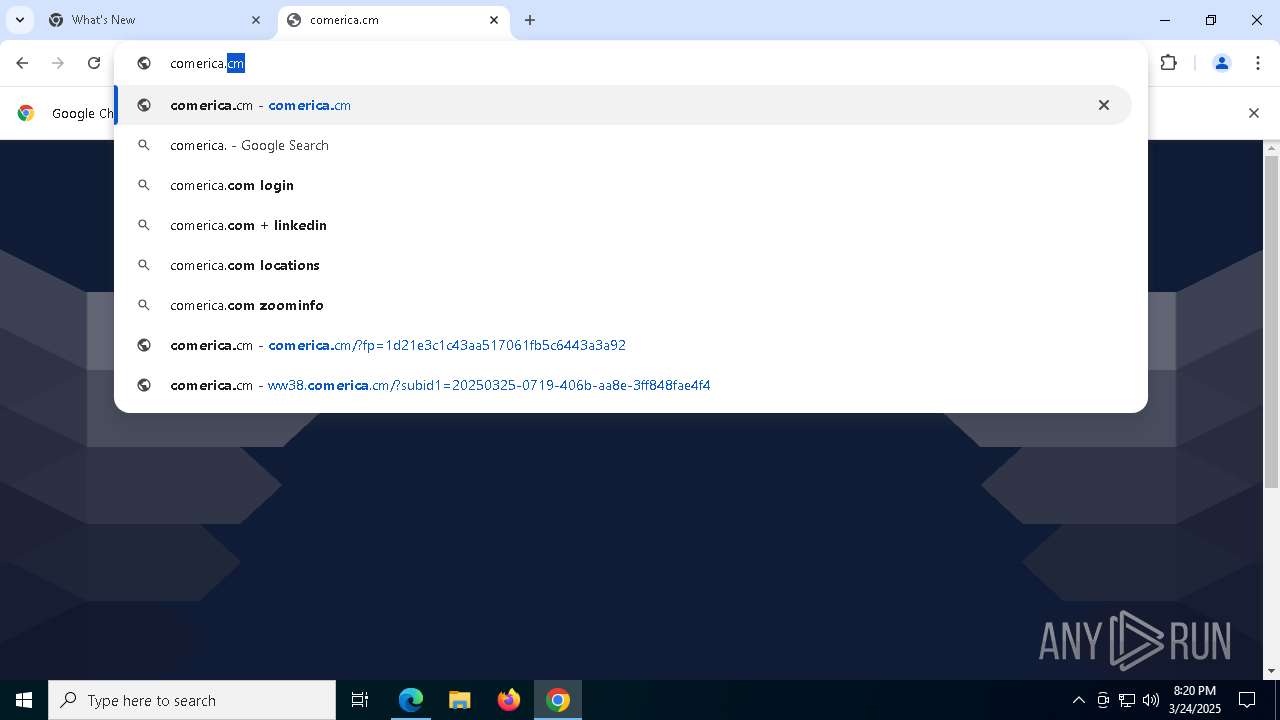Image resolution: width=1280 pixels, height=720 pixels.
Task: Launch Firefox from taskbar
Action: click(509, 700)
